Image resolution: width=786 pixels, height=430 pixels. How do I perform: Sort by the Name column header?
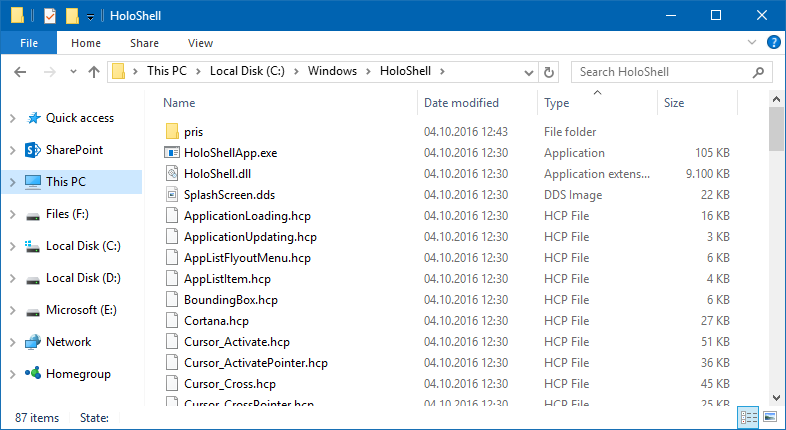pos(179,103)
